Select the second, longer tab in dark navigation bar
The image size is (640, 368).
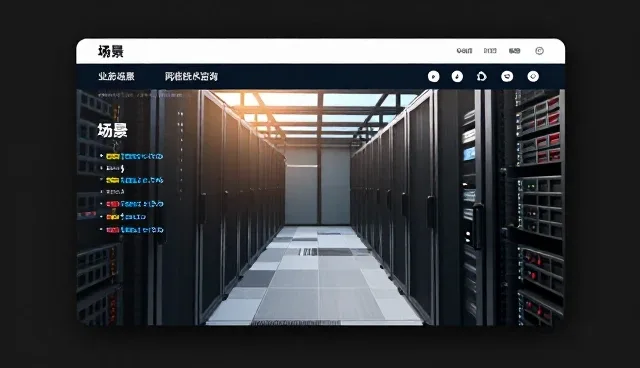pos(191,76)
